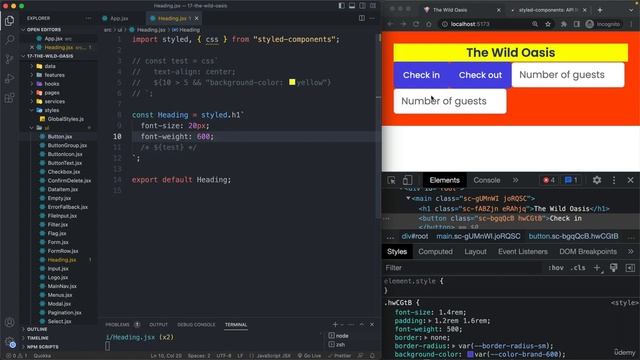
Task: Collapse the styles folder
Action: (51, 110)
